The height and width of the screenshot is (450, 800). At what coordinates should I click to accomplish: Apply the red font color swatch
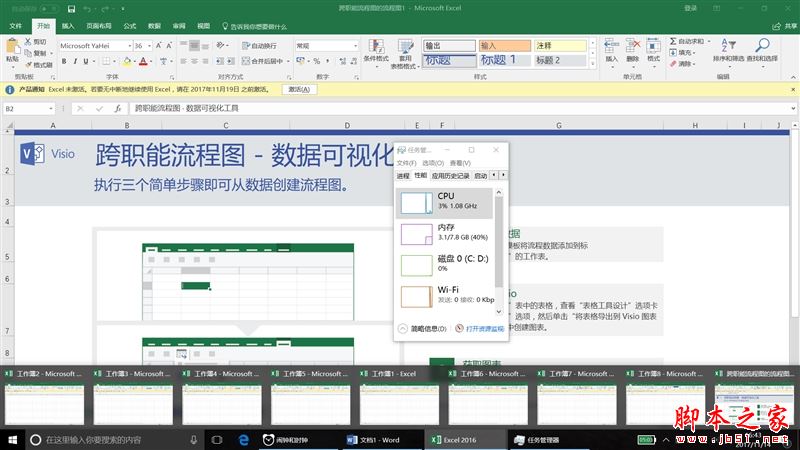143,61
